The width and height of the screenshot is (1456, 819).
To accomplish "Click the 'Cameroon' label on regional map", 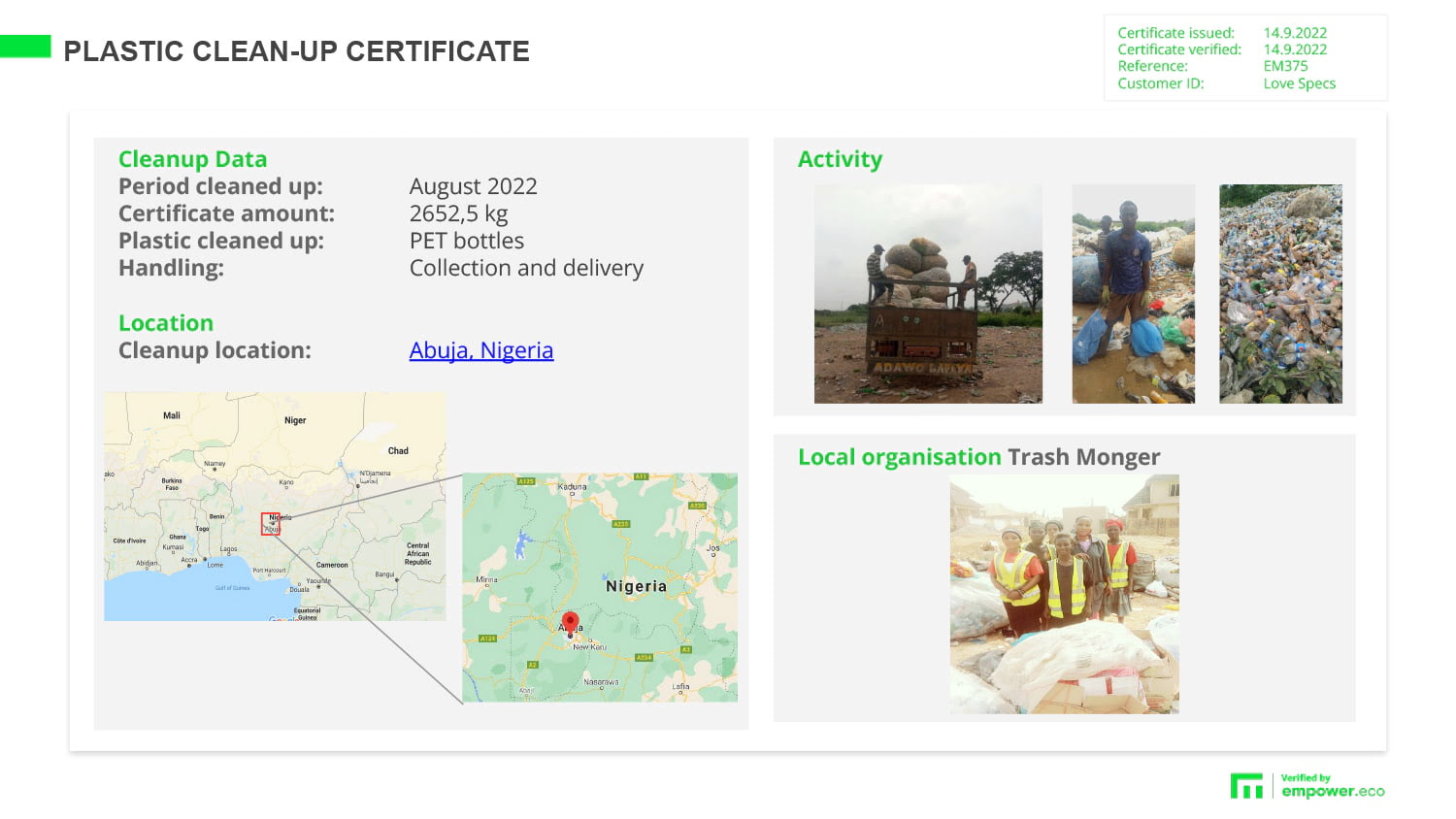I will click(332, 565).
